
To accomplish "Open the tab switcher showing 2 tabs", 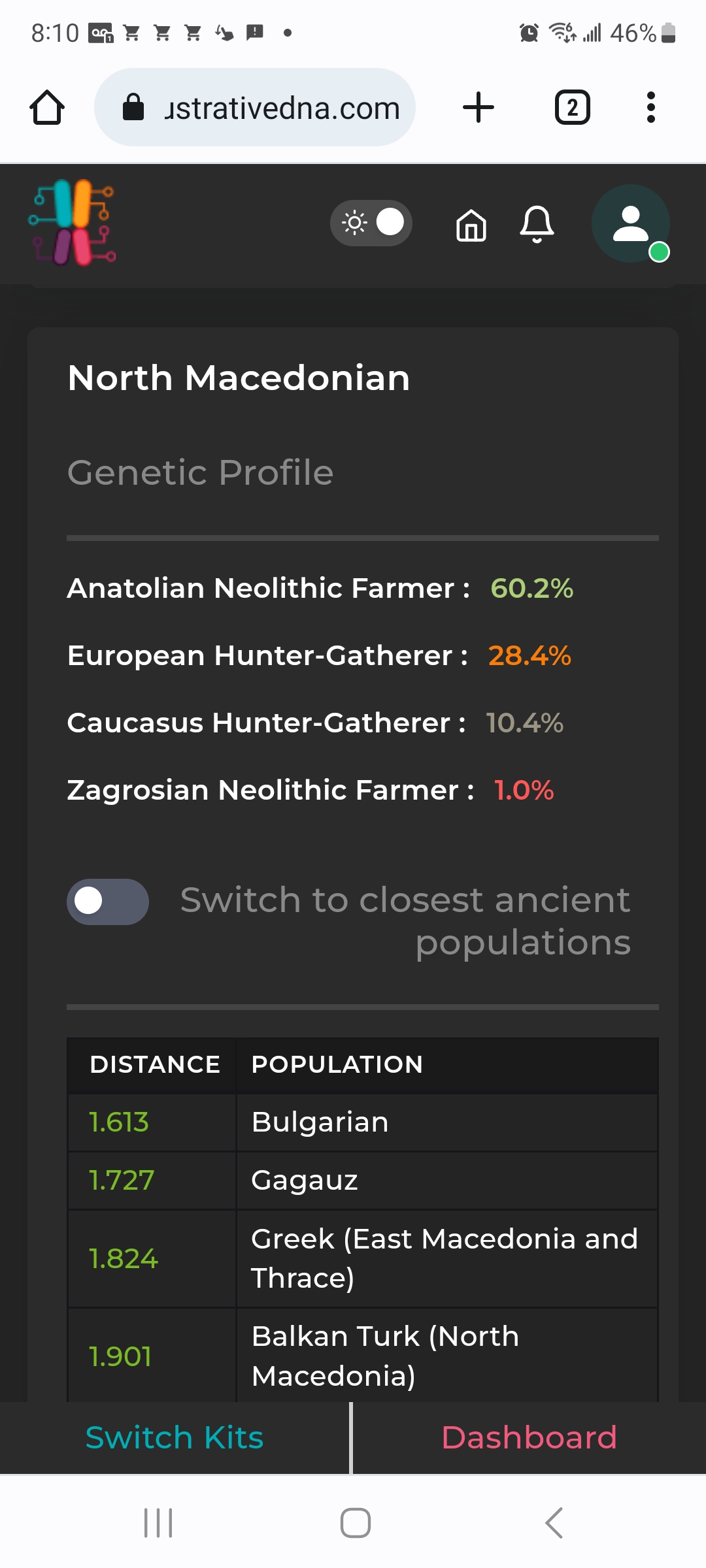I will (573, 107).
